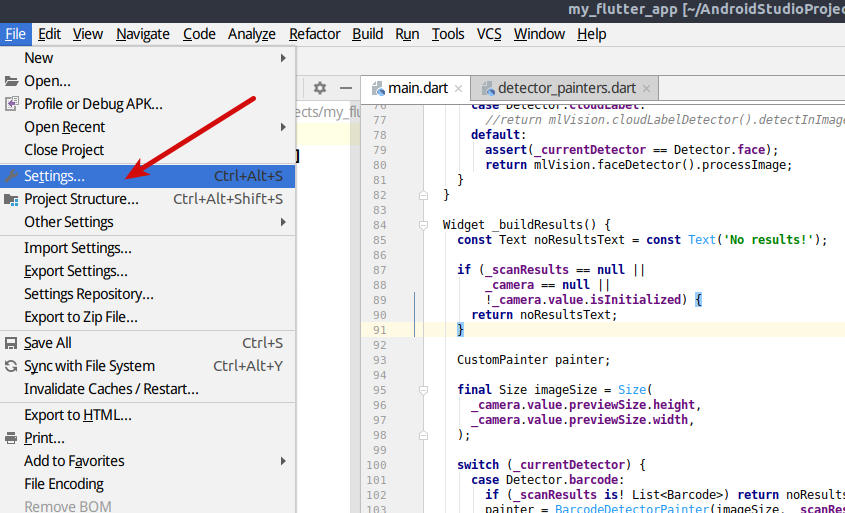Click the 'No results!' string literal
845x513 pixels.
point(768,240)
